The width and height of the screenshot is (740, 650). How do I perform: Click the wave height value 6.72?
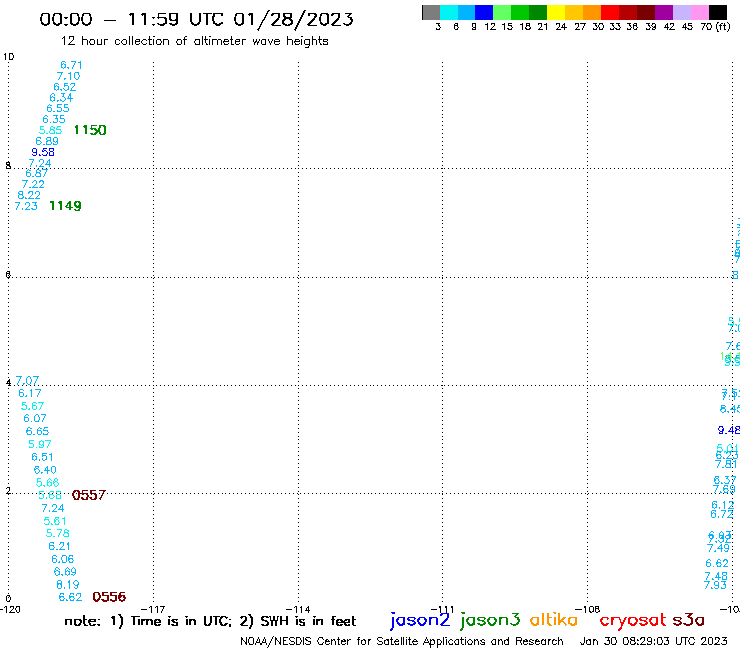coord(722,514)
